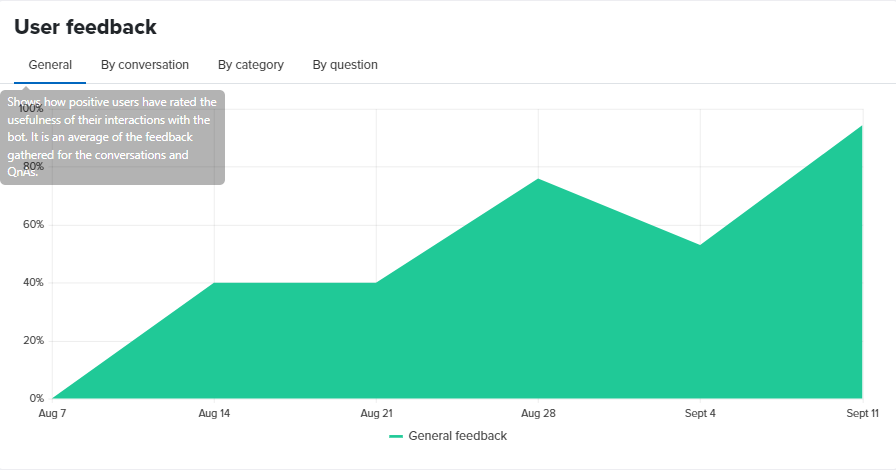Click the Sept 4 axis label

[700, 413]
